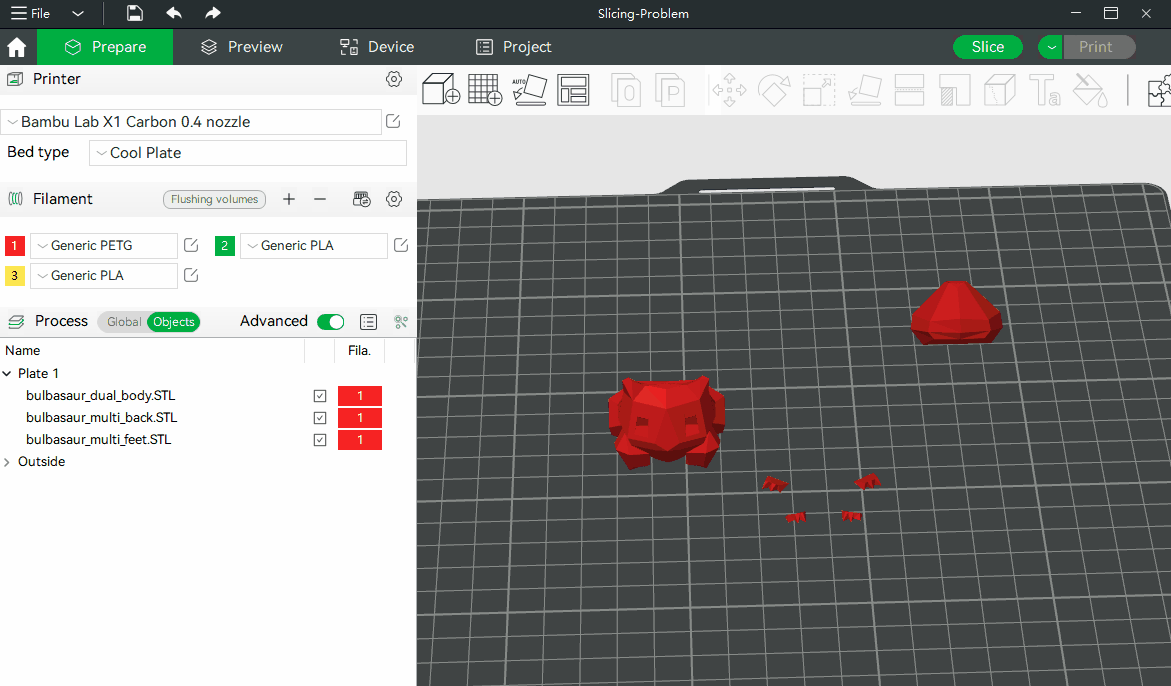Image resolution: width=1171 pixels, height=686 pixels.
Task: Add a new filament with plus icon
Action: pyautogui.click(x=289, y=199)
